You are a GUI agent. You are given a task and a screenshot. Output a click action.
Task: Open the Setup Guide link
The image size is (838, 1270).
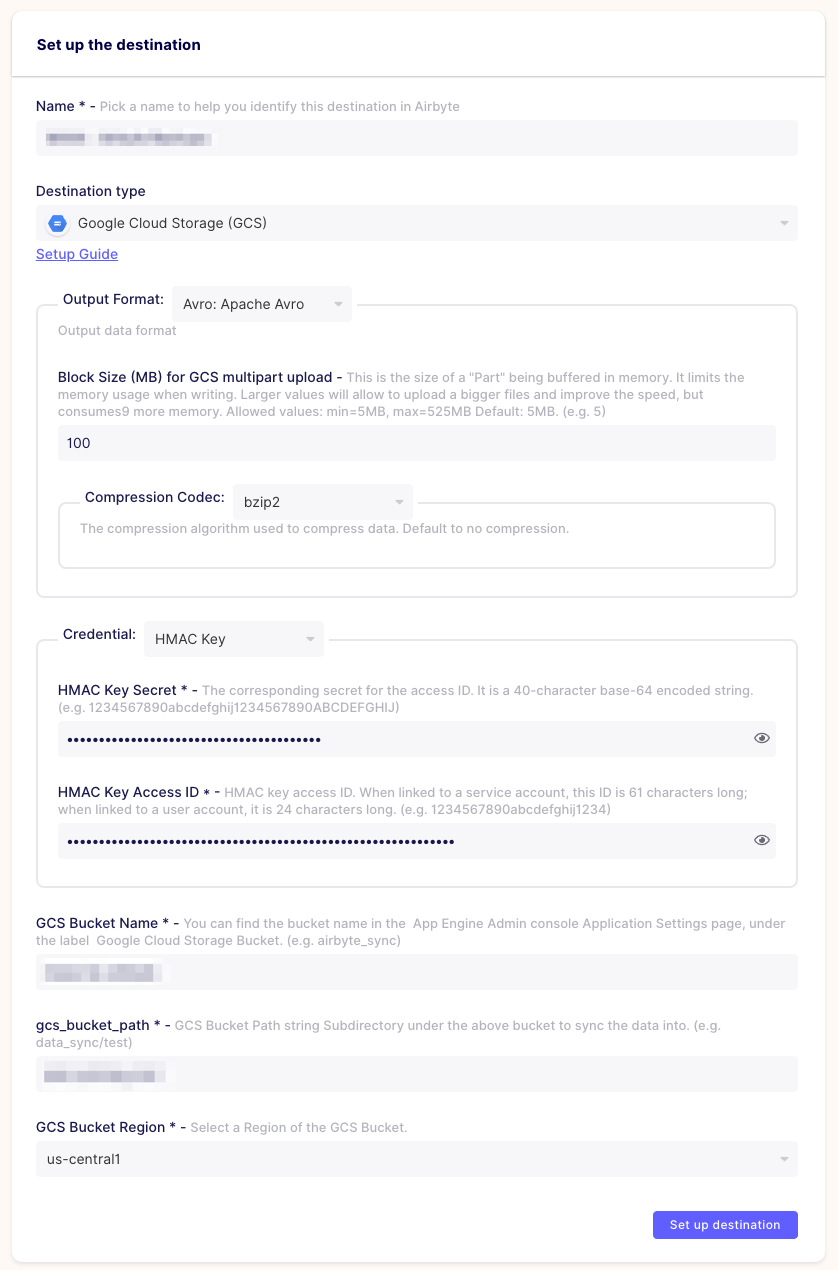click(x=76, y=254)
